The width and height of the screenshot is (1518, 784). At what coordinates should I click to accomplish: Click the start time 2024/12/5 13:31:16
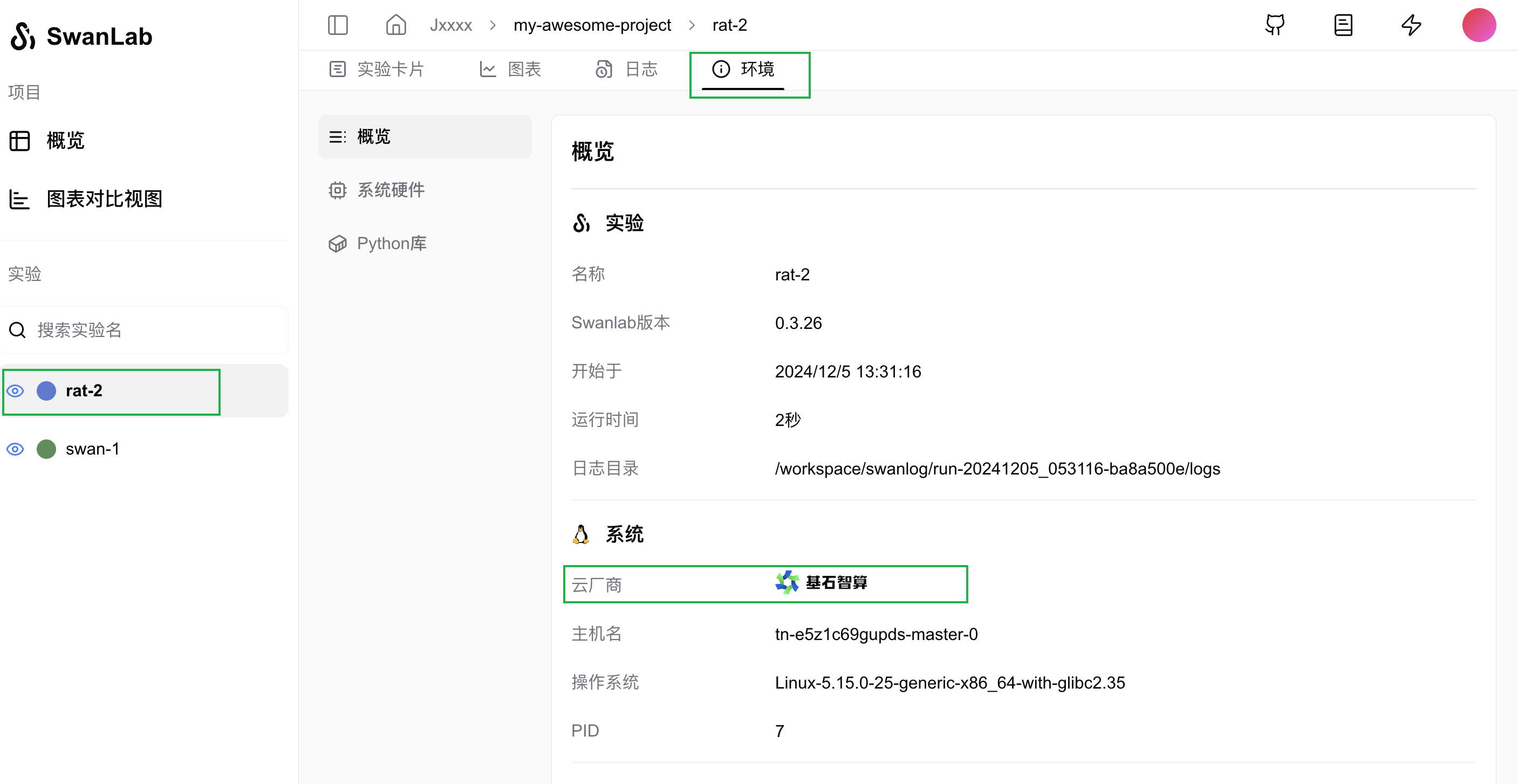click(848, 372)
